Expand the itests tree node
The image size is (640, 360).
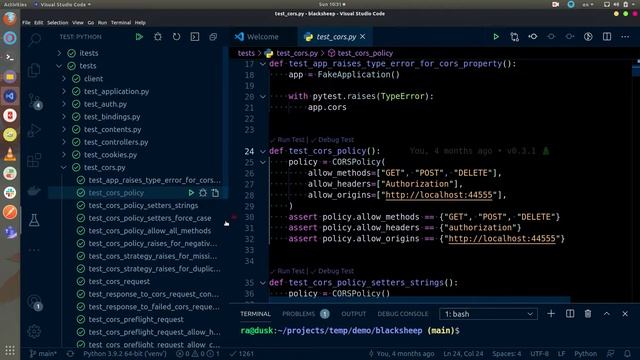60,53
